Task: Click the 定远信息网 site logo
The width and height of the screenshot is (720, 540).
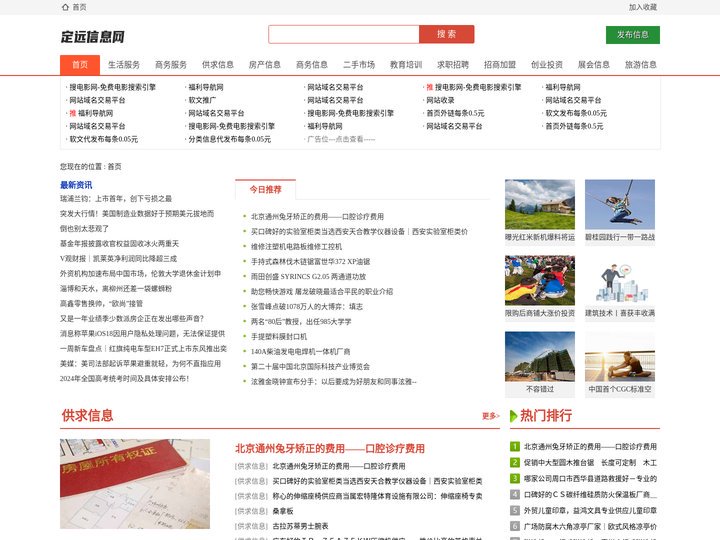Action: coord(92,37)
